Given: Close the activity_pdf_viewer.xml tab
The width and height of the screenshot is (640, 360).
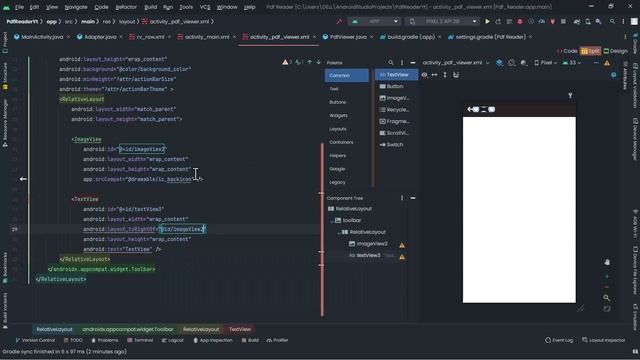Looking at the screenshot, I should (x=314, y=37).
